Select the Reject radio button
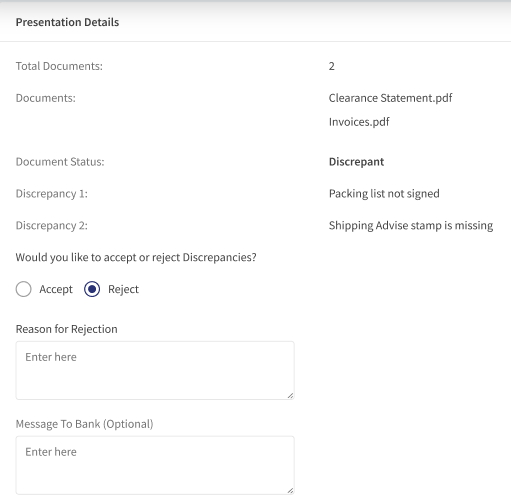 click(x=92, y=289)
